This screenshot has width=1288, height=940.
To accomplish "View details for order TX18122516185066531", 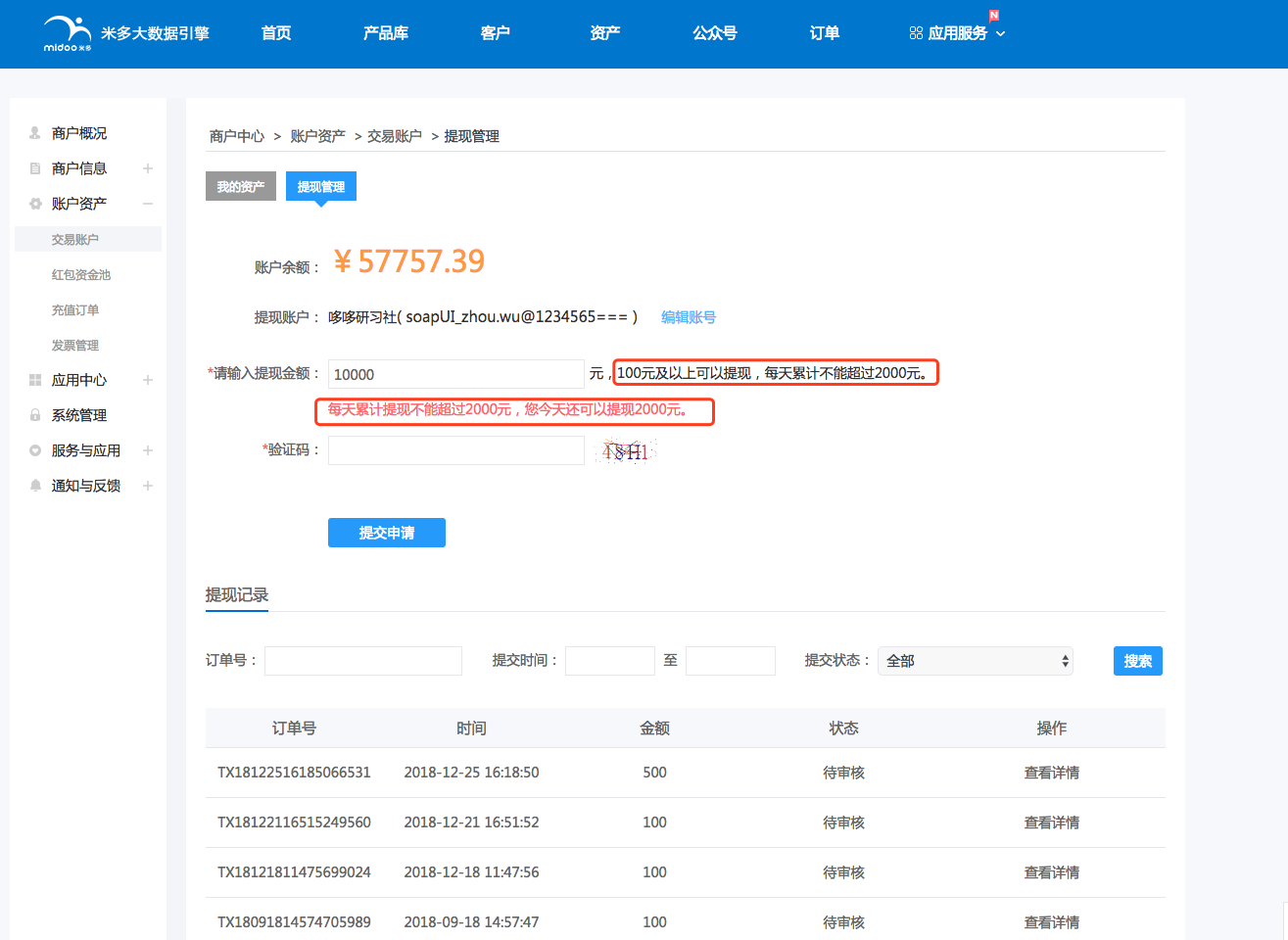I will pyautogui.click(x=1052, y=773).
